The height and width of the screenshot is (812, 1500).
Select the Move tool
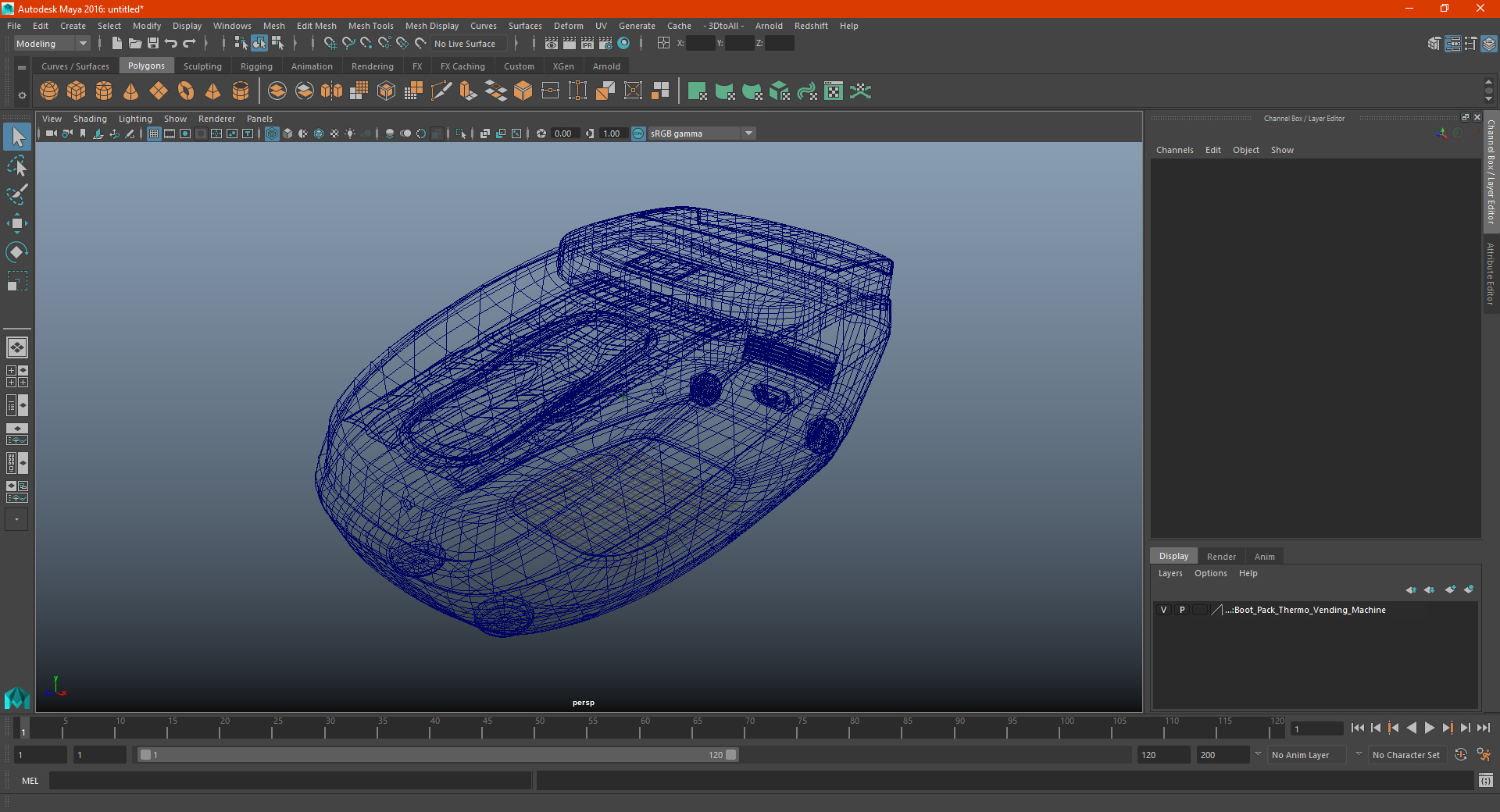click(x=17, y=223)
